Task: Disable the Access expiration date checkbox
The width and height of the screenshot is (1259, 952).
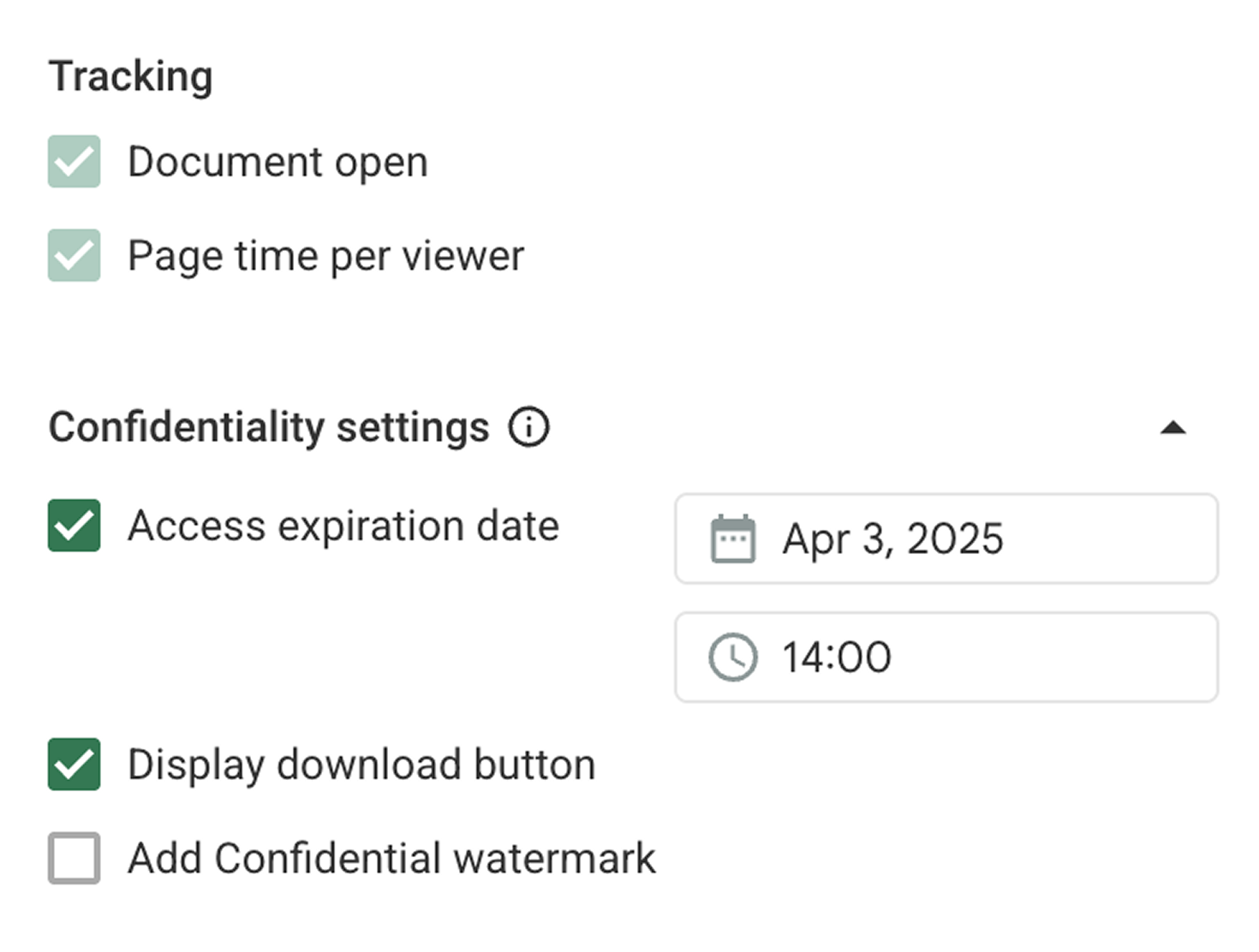Action: point(75,526)
